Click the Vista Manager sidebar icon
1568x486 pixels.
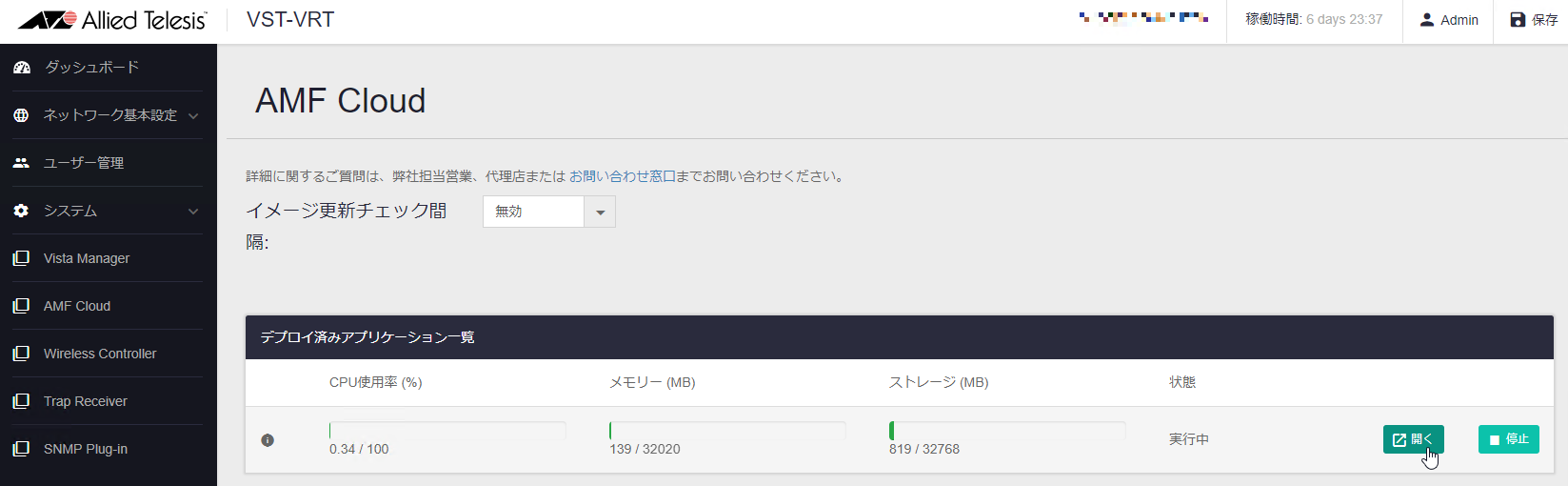21,258
